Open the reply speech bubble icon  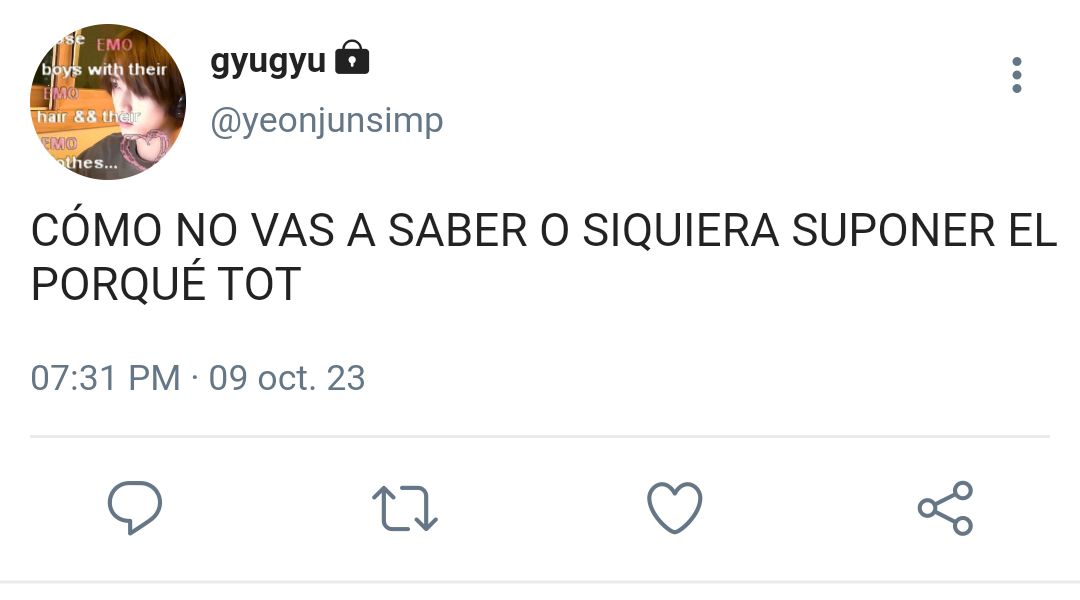tap(135, 508)
